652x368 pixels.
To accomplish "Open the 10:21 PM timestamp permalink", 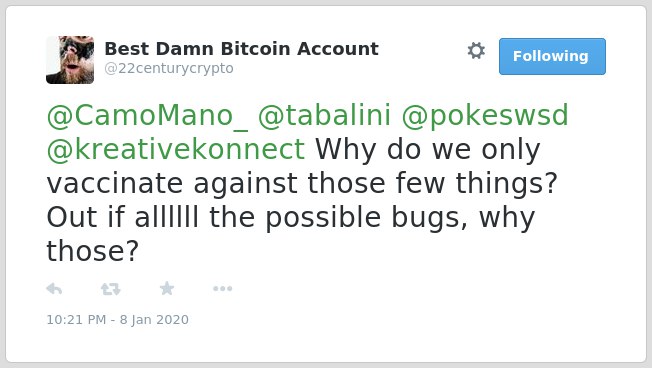I will (x=76, y=320).
